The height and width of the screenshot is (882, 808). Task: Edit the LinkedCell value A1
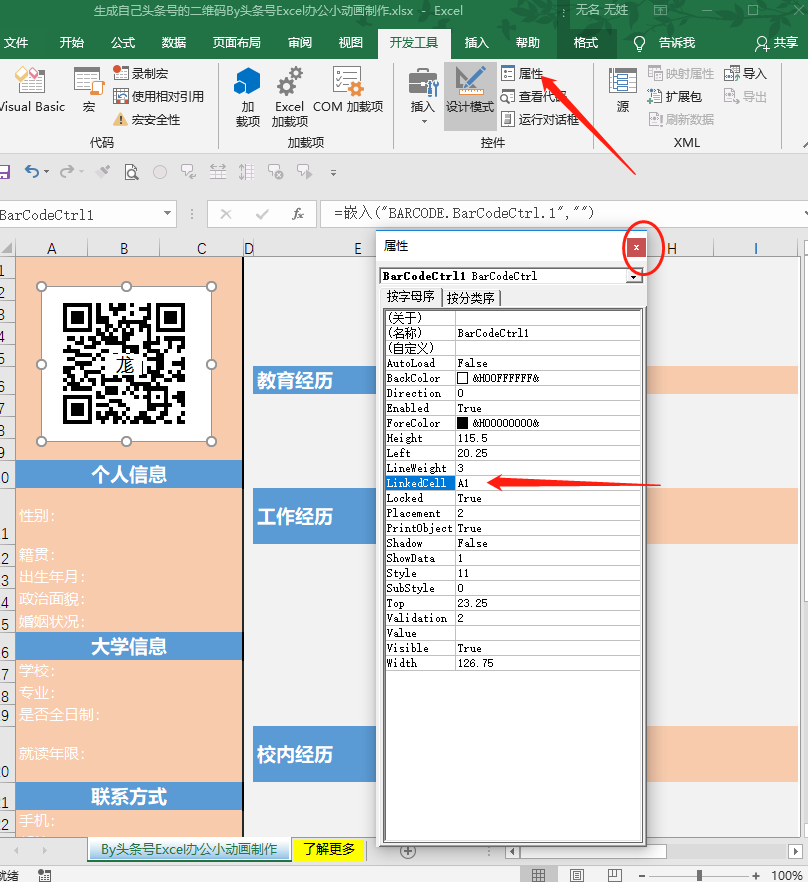point(548,483)
